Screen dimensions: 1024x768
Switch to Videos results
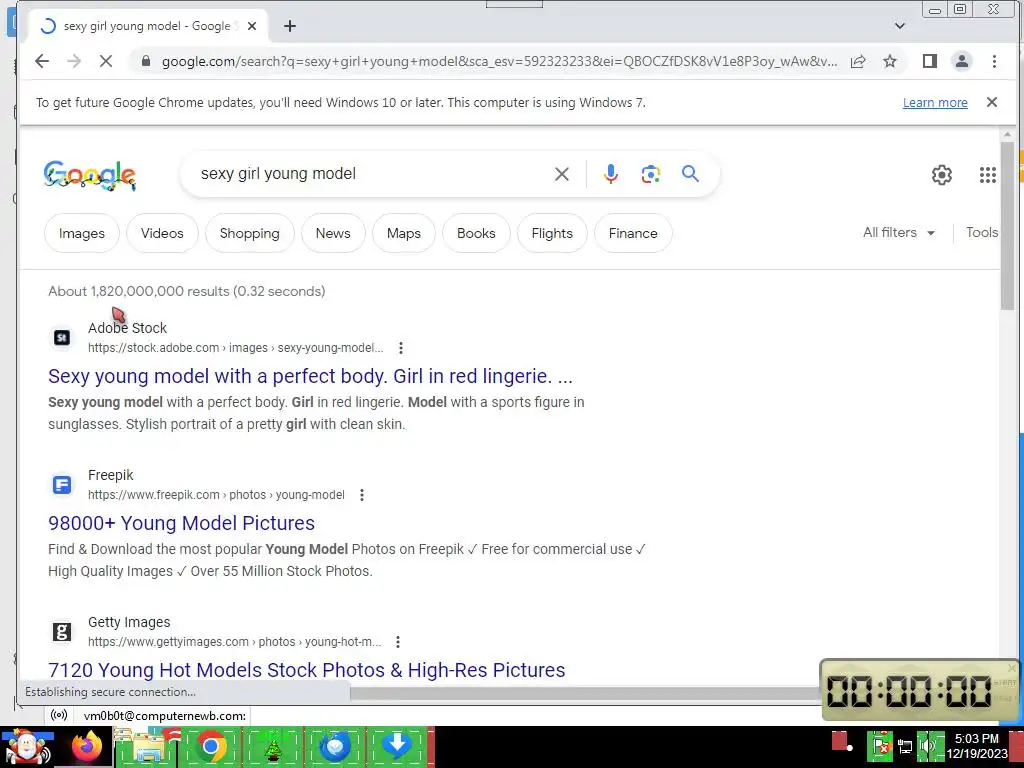(162, 233)
